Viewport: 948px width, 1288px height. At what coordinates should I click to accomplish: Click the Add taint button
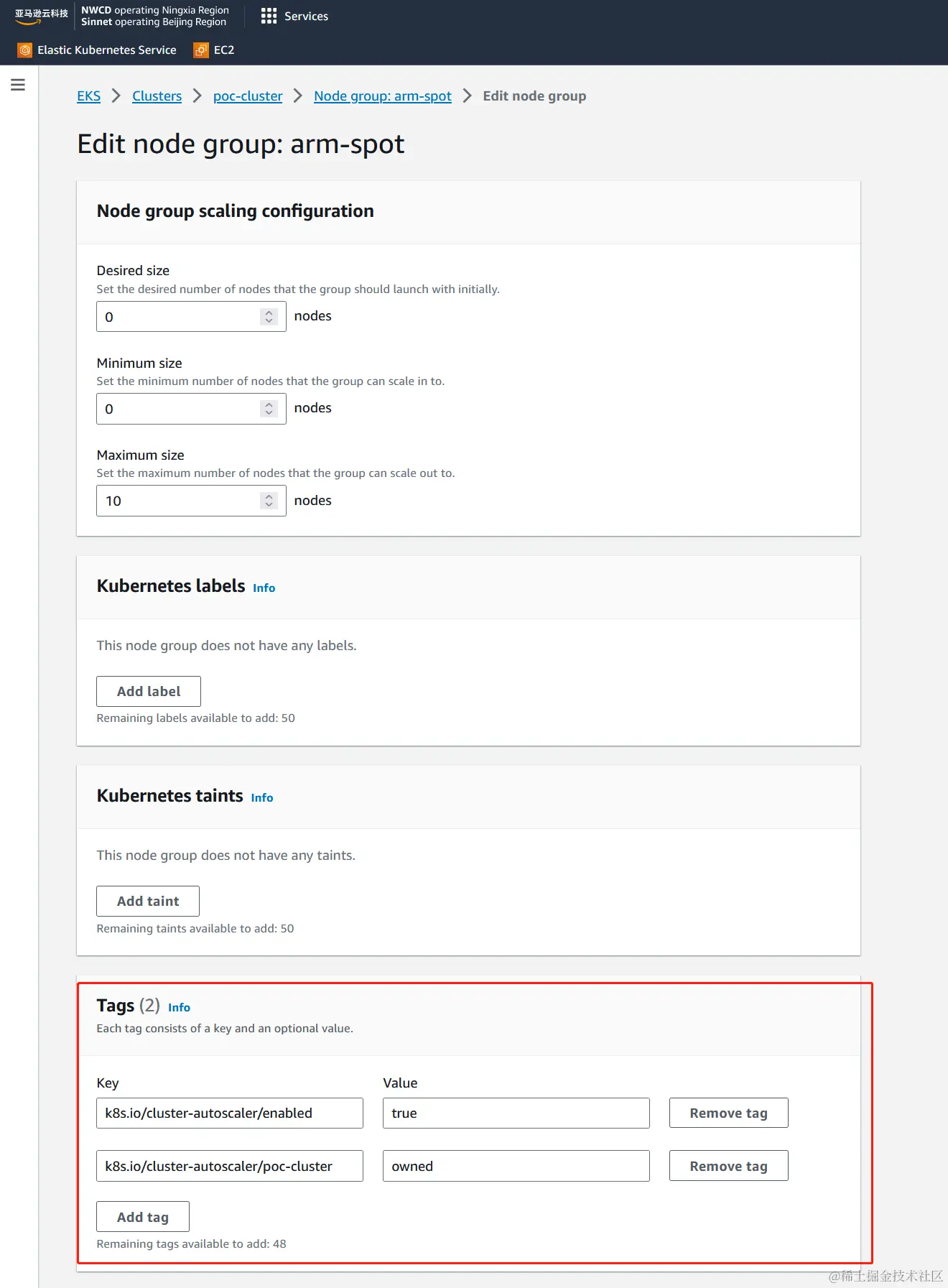[148, 901]
